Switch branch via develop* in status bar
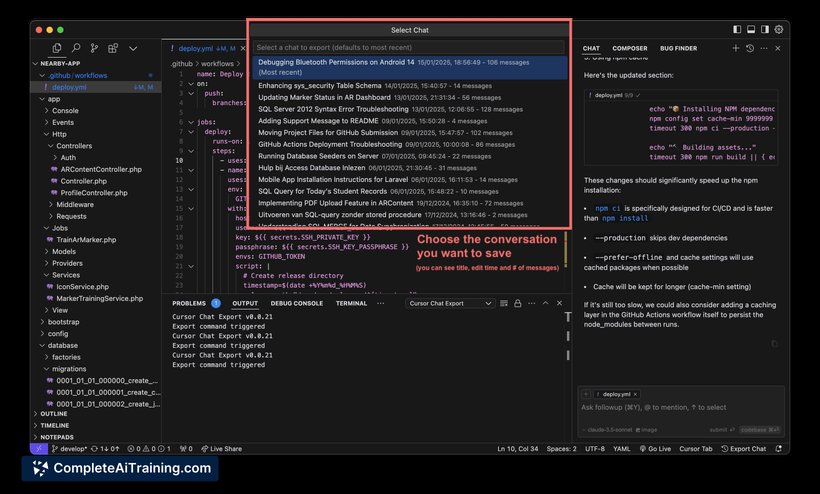Viewport: 820px width, 494px height. [x=70, y=449]
